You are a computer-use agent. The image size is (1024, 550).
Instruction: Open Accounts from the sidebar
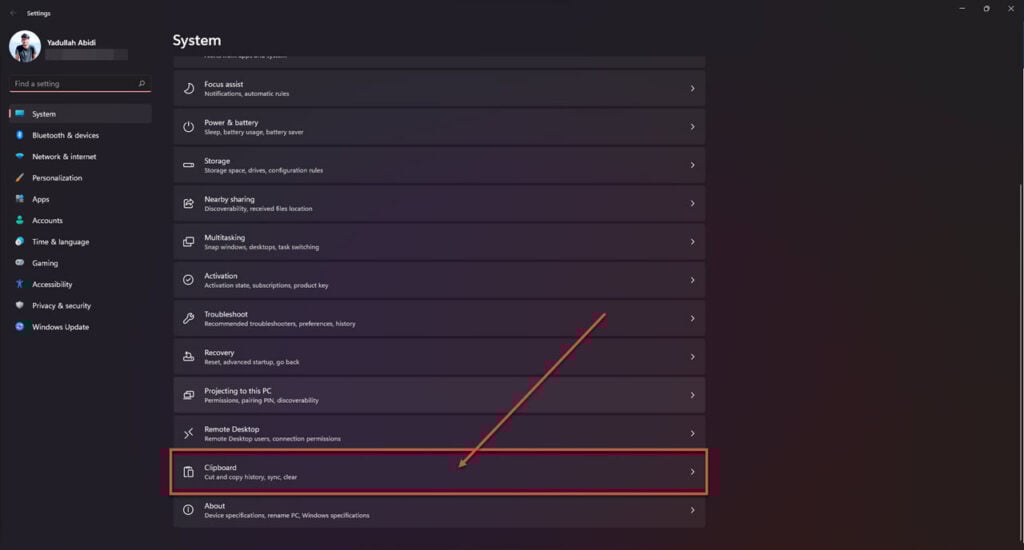click(80, 221)
